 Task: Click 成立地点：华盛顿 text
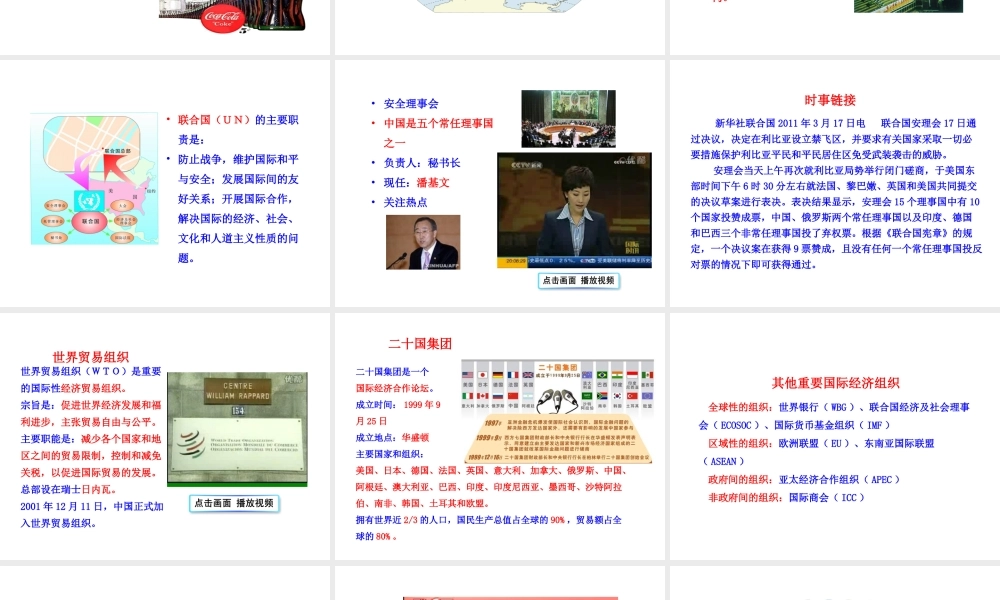pyautogui.click(x=392, y=438)
